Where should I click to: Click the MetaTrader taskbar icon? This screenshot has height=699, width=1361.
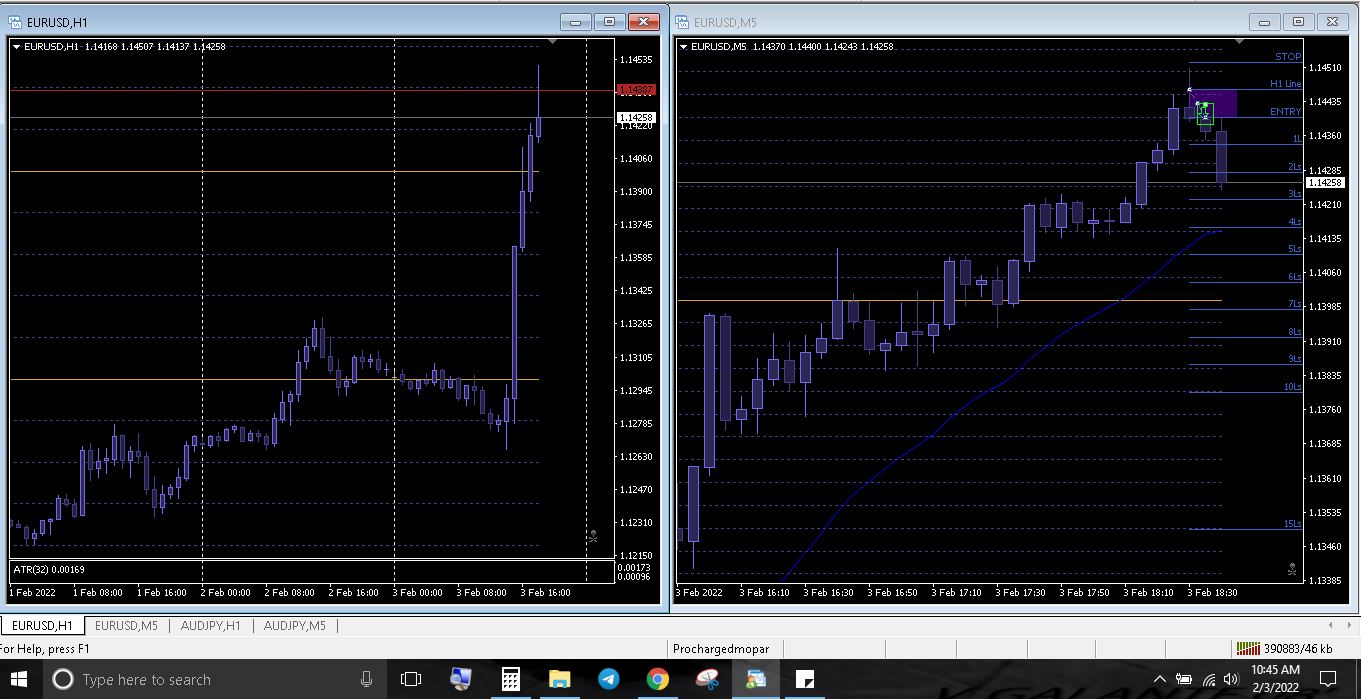[x=755, y=679]
